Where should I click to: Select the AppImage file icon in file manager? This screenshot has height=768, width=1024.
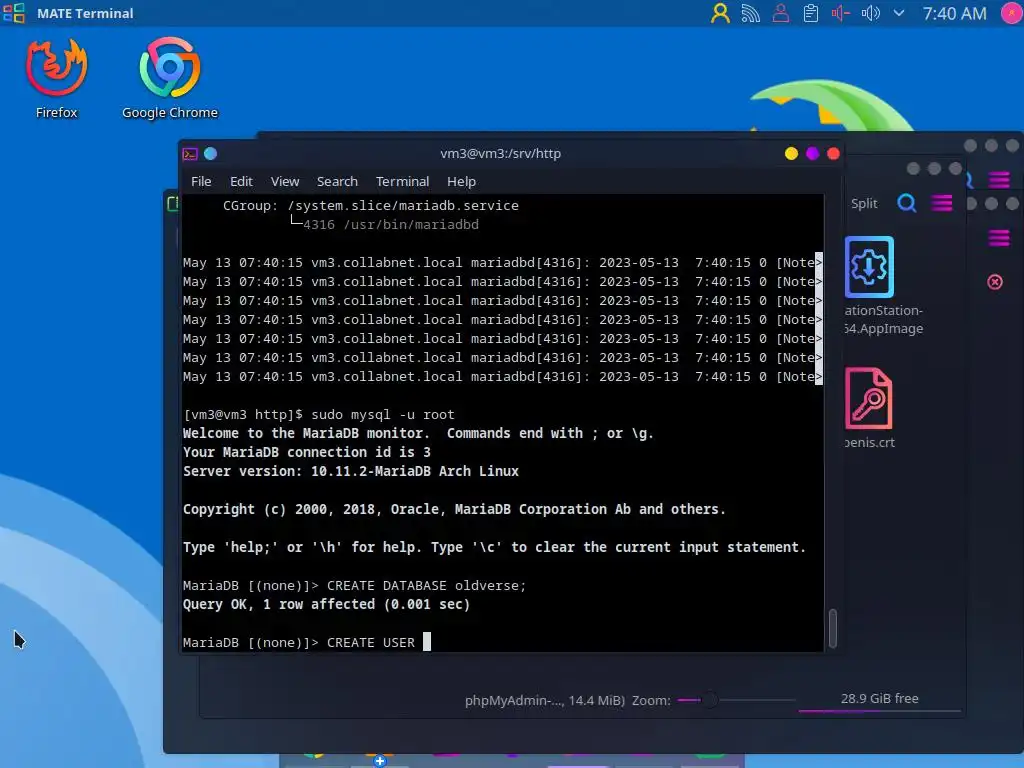[869, 267]
